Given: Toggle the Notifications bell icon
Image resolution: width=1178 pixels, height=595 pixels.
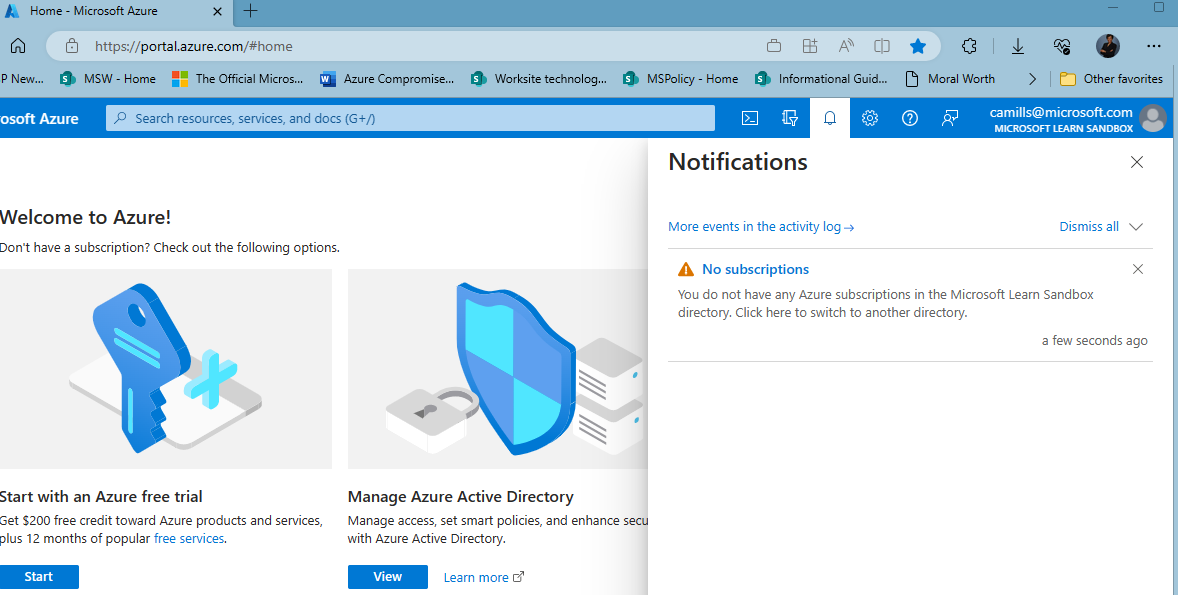Looking at the screenshot, I should [829, 118].
